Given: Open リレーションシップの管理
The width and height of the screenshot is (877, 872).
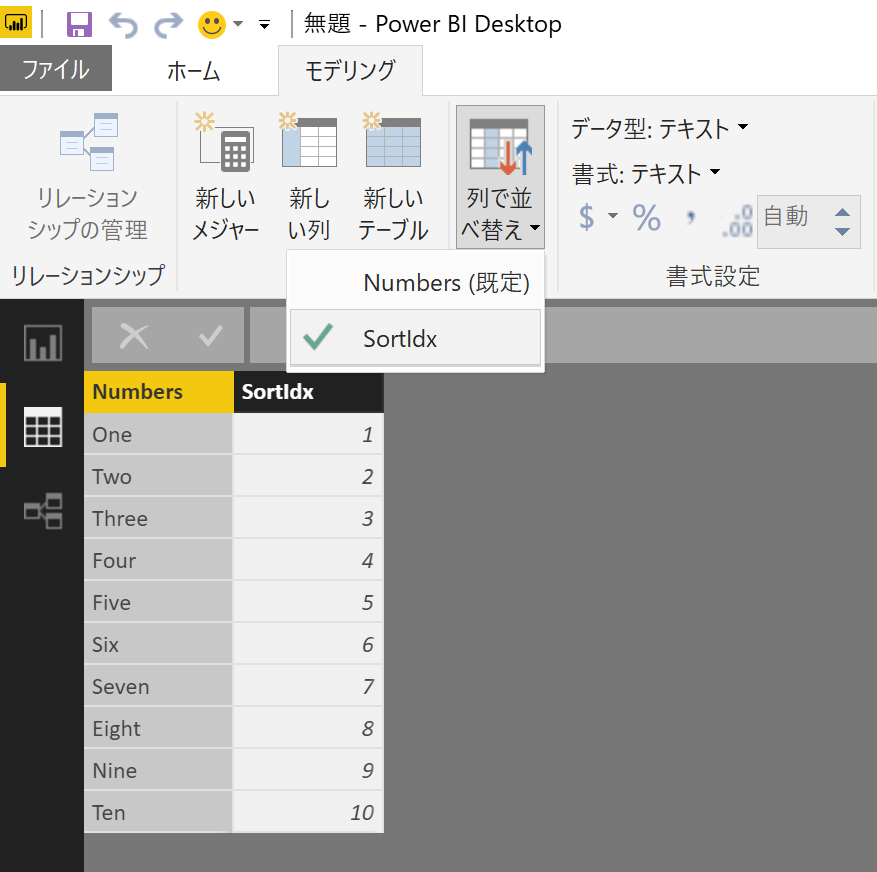Looking at the screenshot, I should (88, 176).
